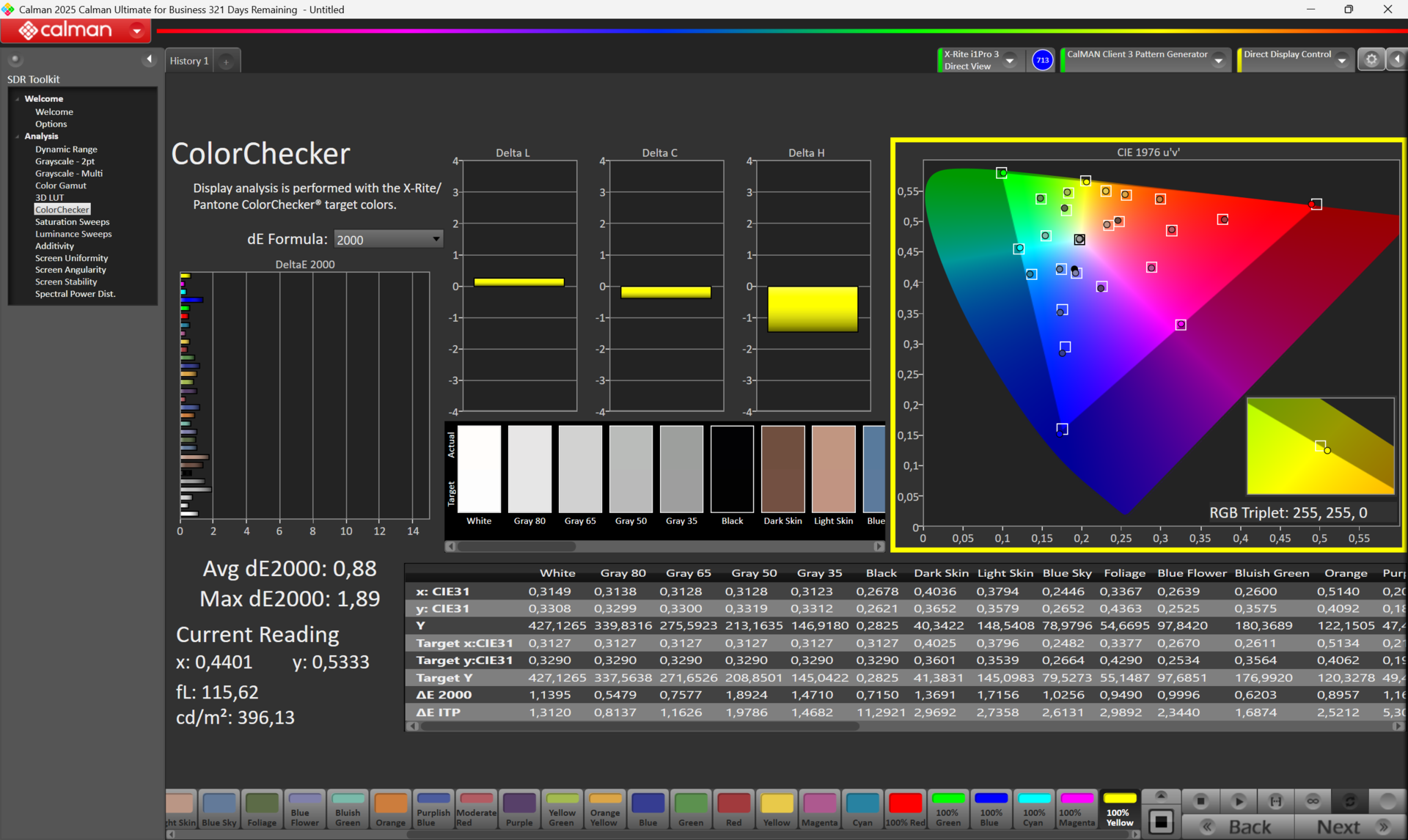
Task: Expand Direct Display Control dropdown
Action: pyautogui.click(x=1341, y=60)
